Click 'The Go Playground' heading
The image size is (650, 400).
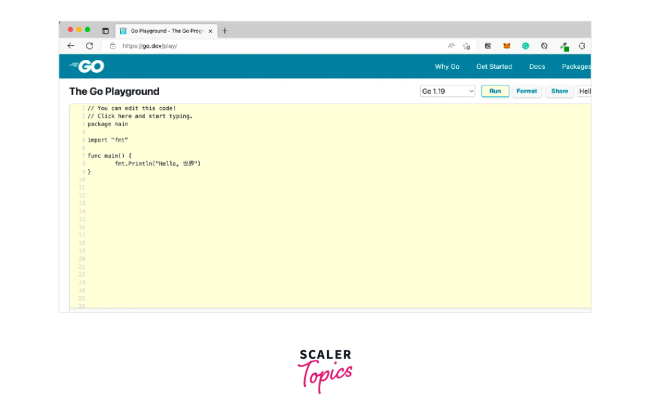pos(114,92)
